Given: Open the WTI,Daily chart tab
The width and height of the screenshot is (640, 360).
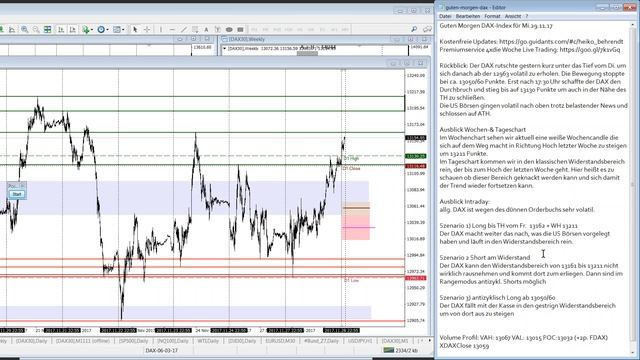Looking at the screenshot, I should tap(208, 341).
